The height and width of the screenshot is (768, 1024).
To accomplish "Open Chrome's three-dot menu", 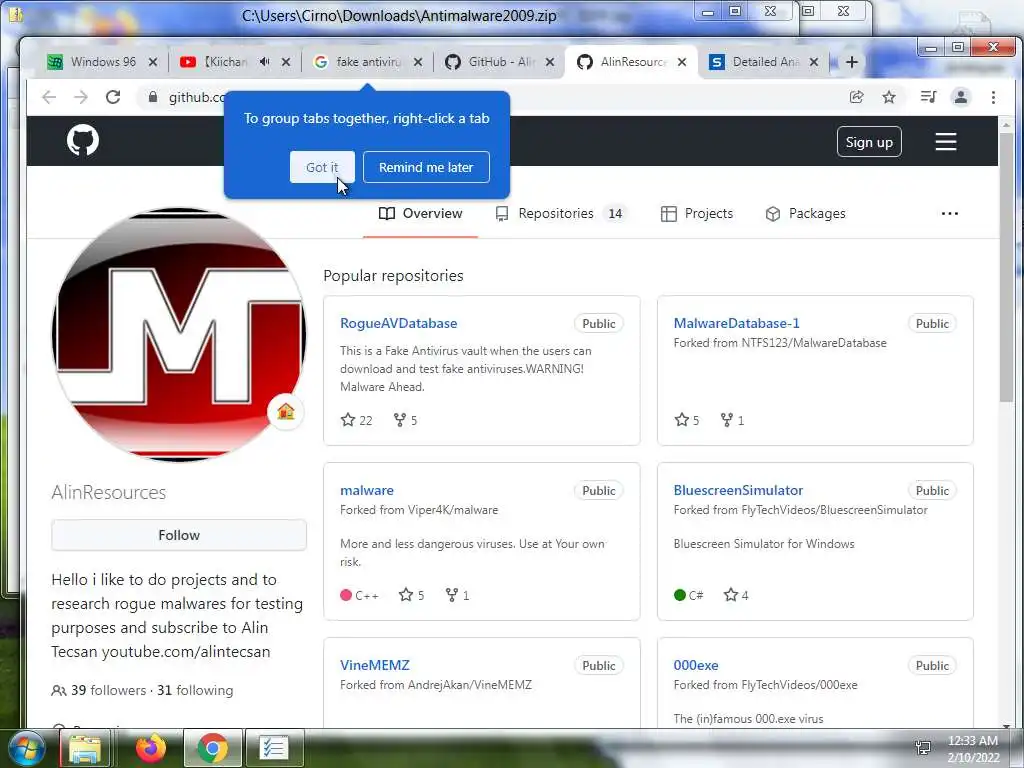I will [x=993, y=97].
